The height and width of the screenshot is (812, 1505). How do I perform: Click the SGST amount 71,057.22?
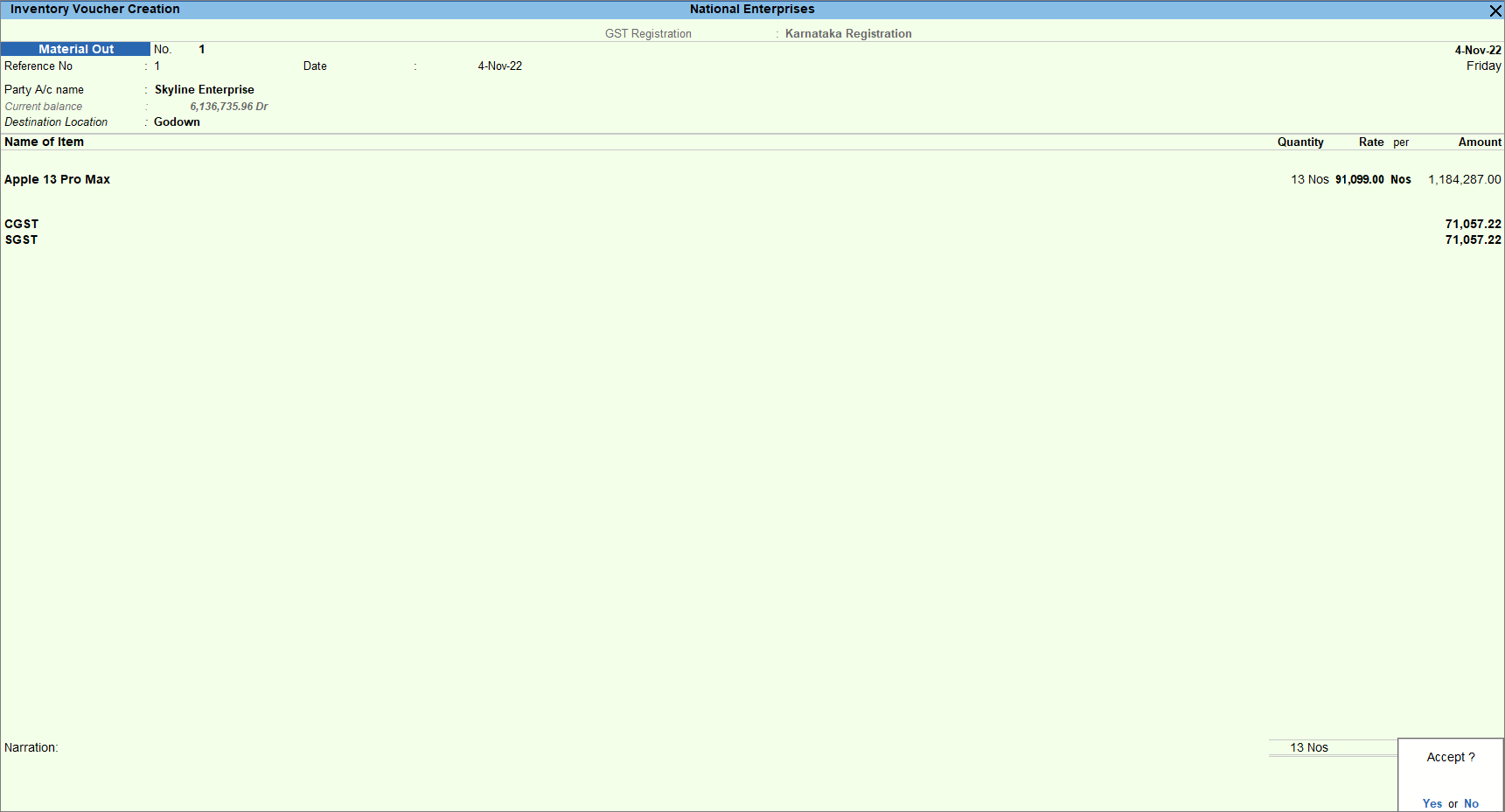(1474, 239)
